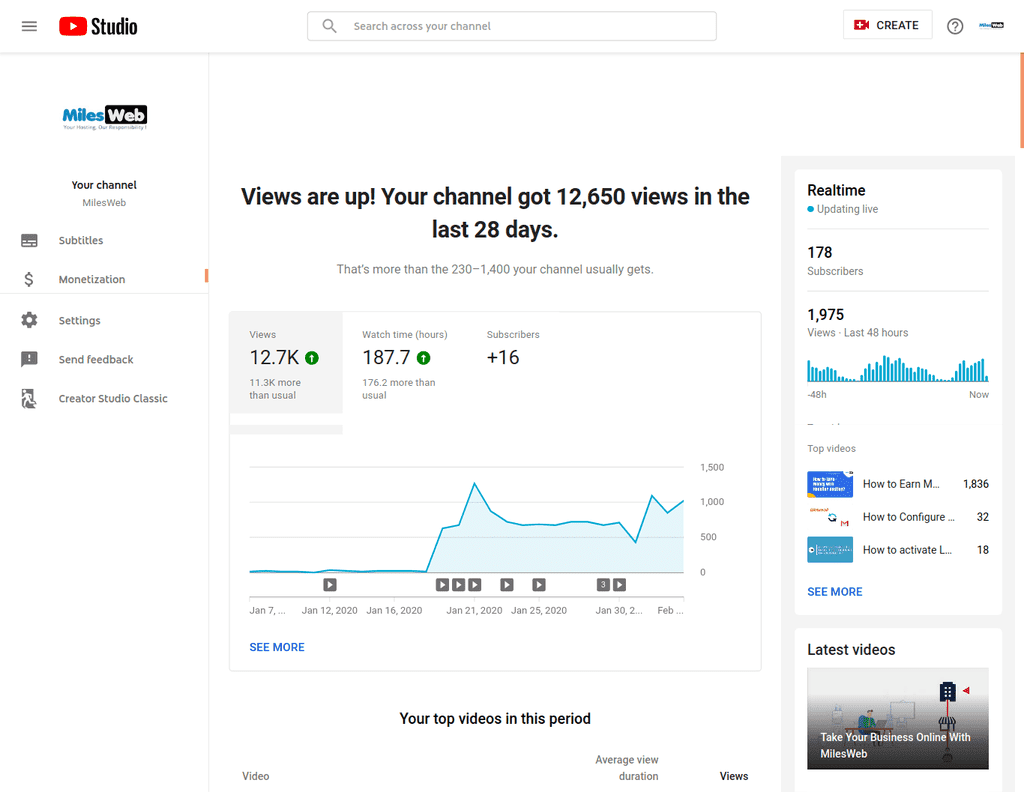Click SEE MORE in the Realtime card
This screenshot has width=1024, height=792.
(835, 592)
